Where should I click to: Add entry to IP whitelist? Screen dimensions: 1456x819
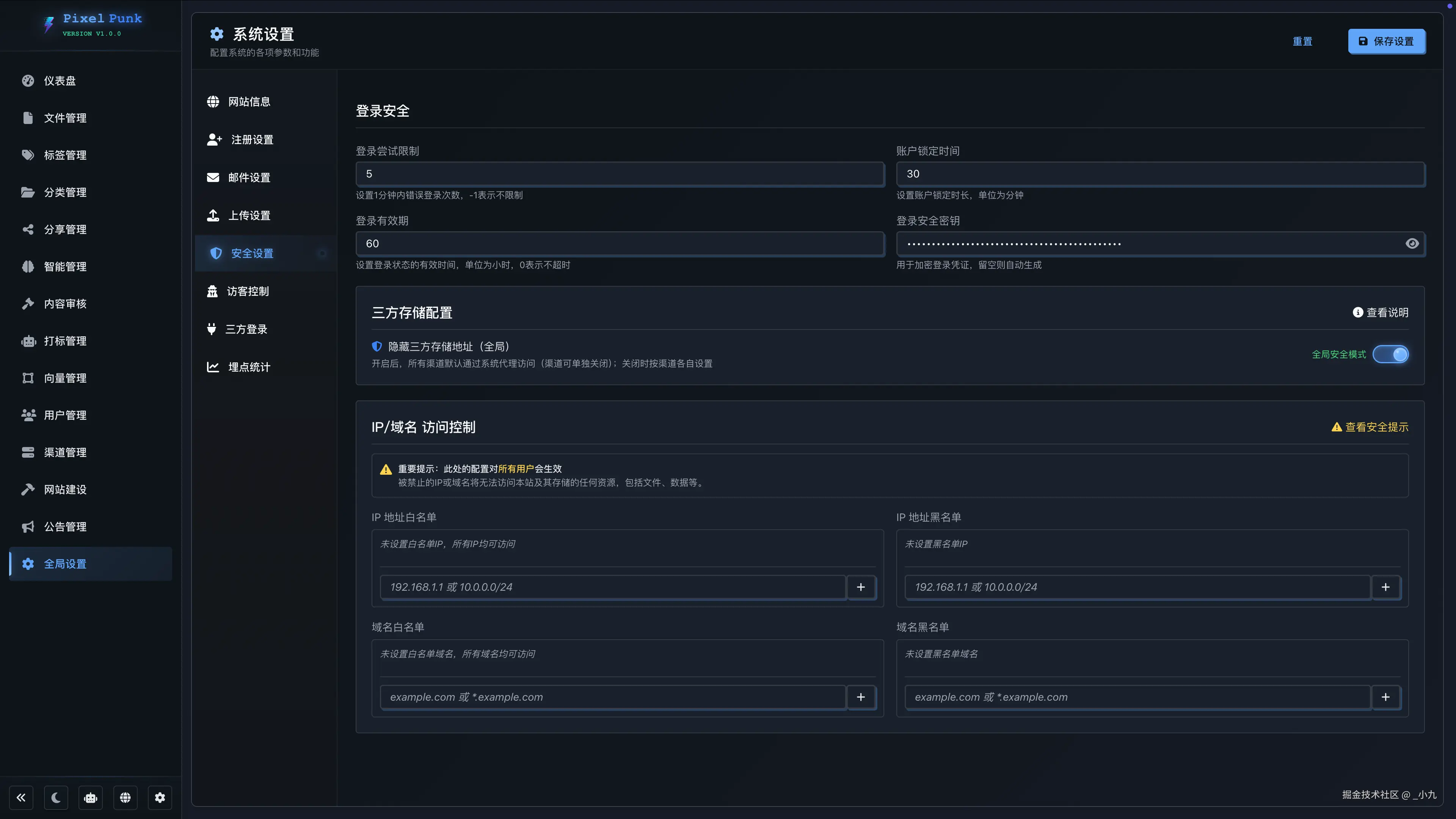[861, 587]
